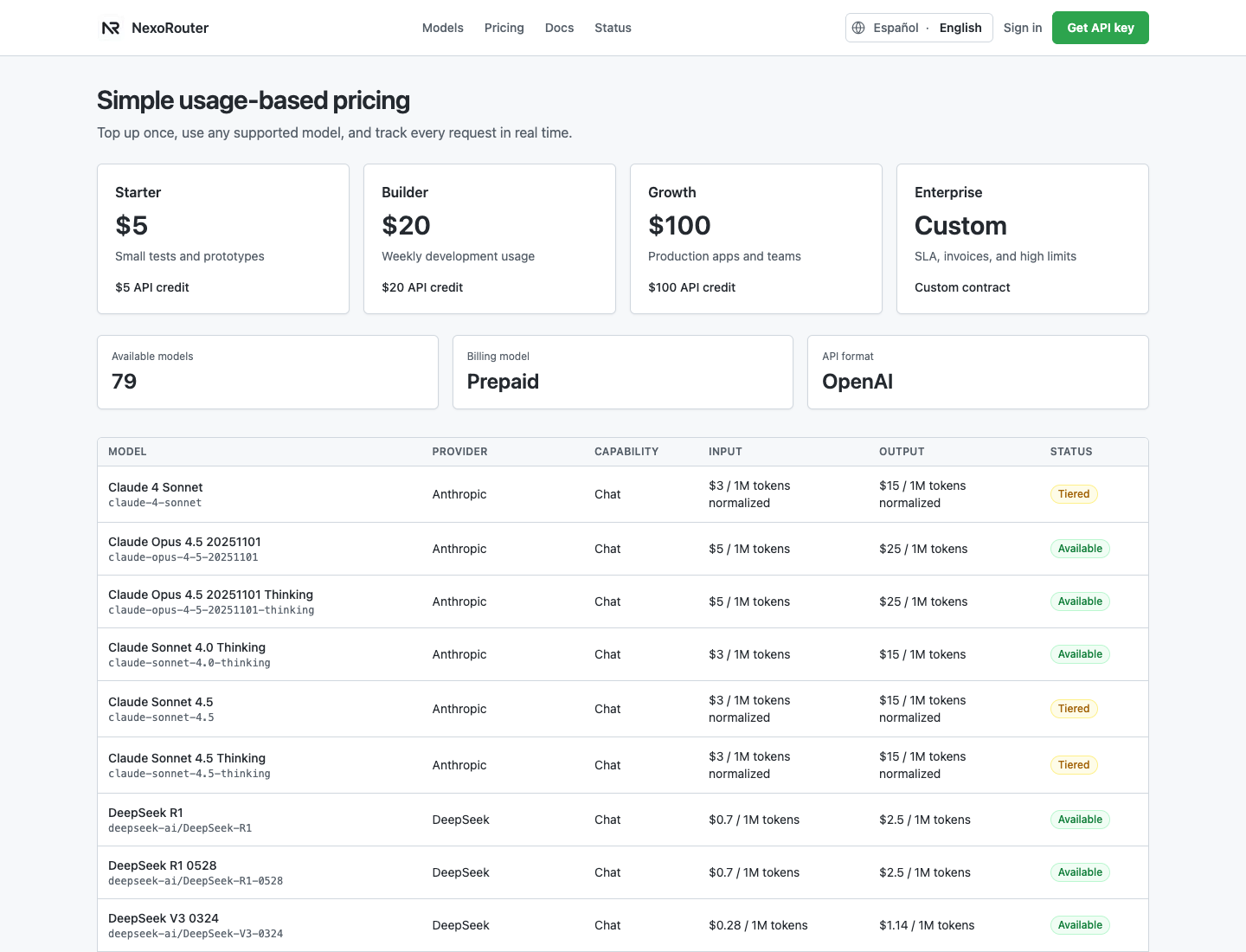Click the $0.28 / 1M tokens input price
The width and height of the screenshot is (1246, 952).
(758, 925)
